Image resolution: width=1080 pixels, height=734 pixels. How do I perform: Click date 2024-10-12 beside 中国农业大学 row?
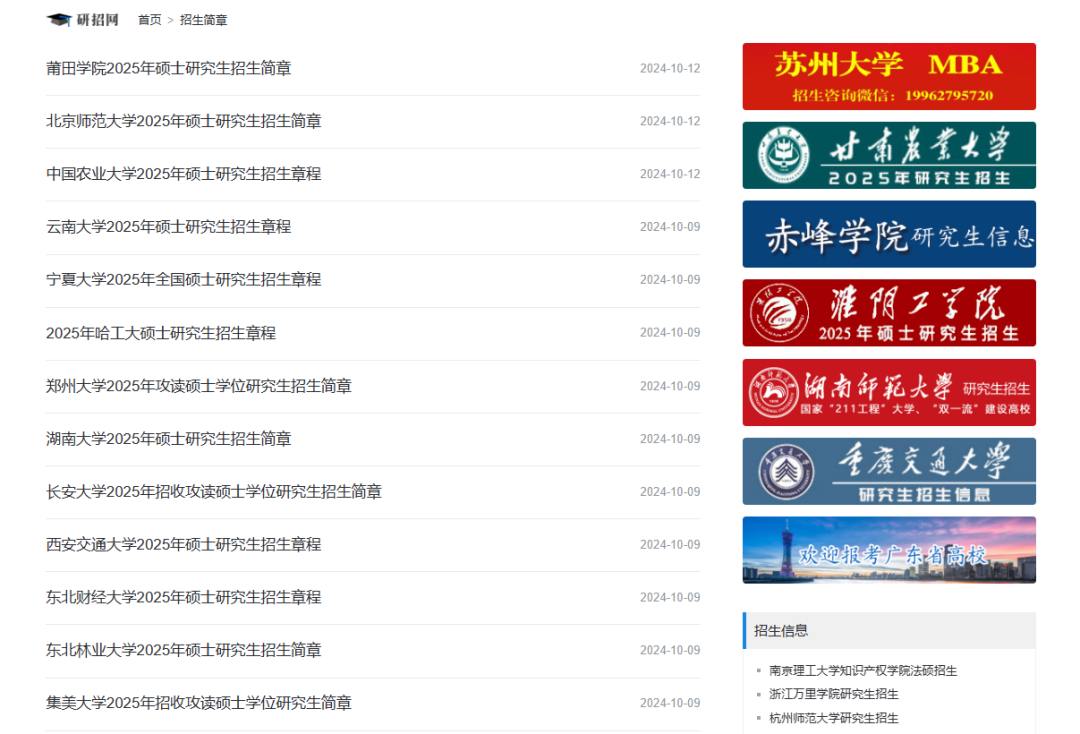point(669,174)
